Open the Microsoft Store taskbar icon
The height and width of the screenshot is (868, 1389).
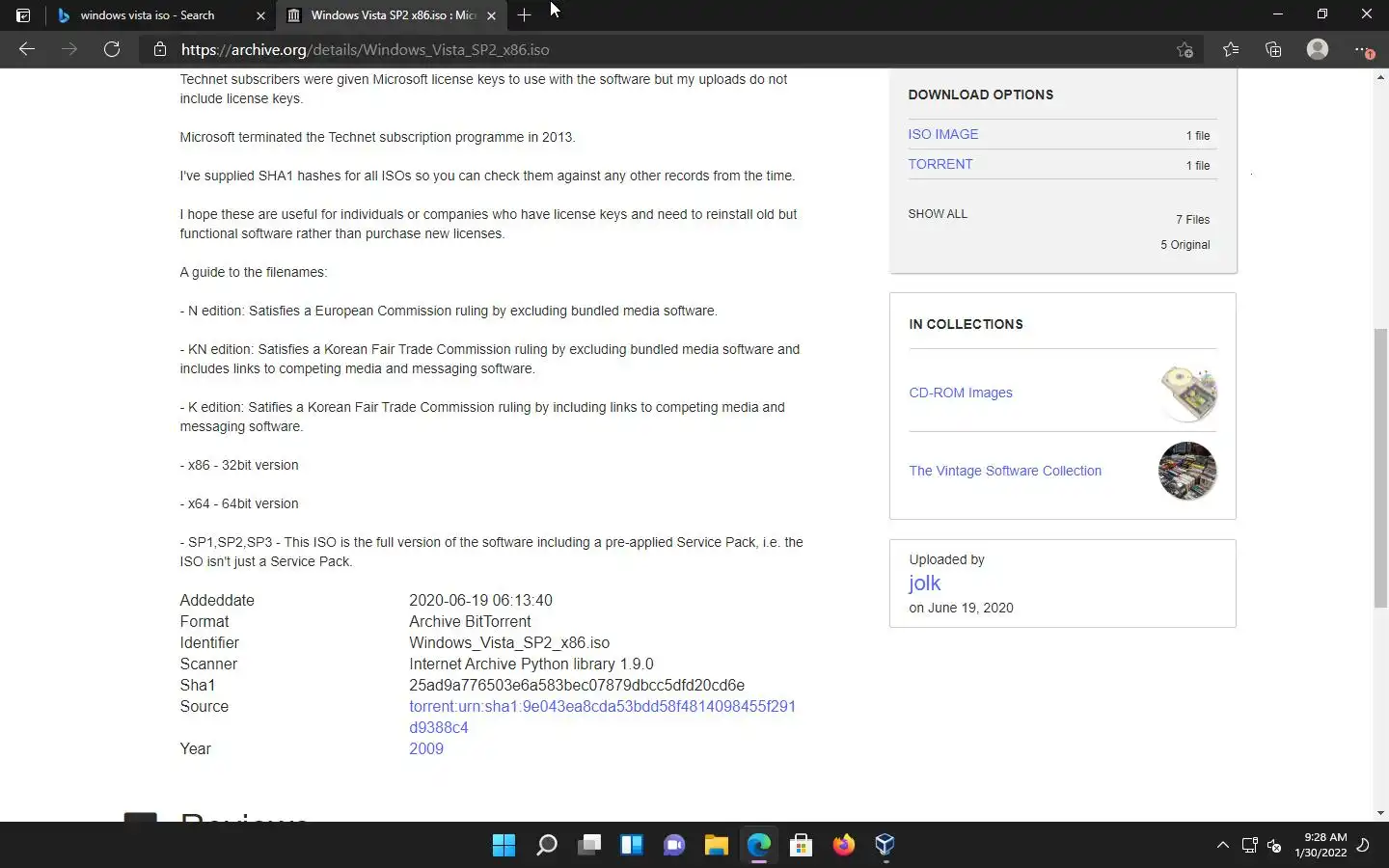pos(801,846)
